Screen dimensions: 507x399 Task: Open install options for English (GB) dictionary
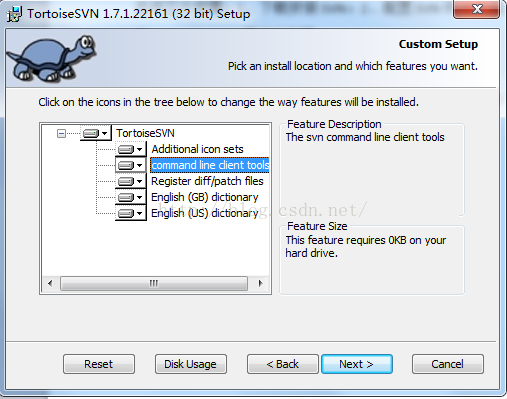click(131, 197)
